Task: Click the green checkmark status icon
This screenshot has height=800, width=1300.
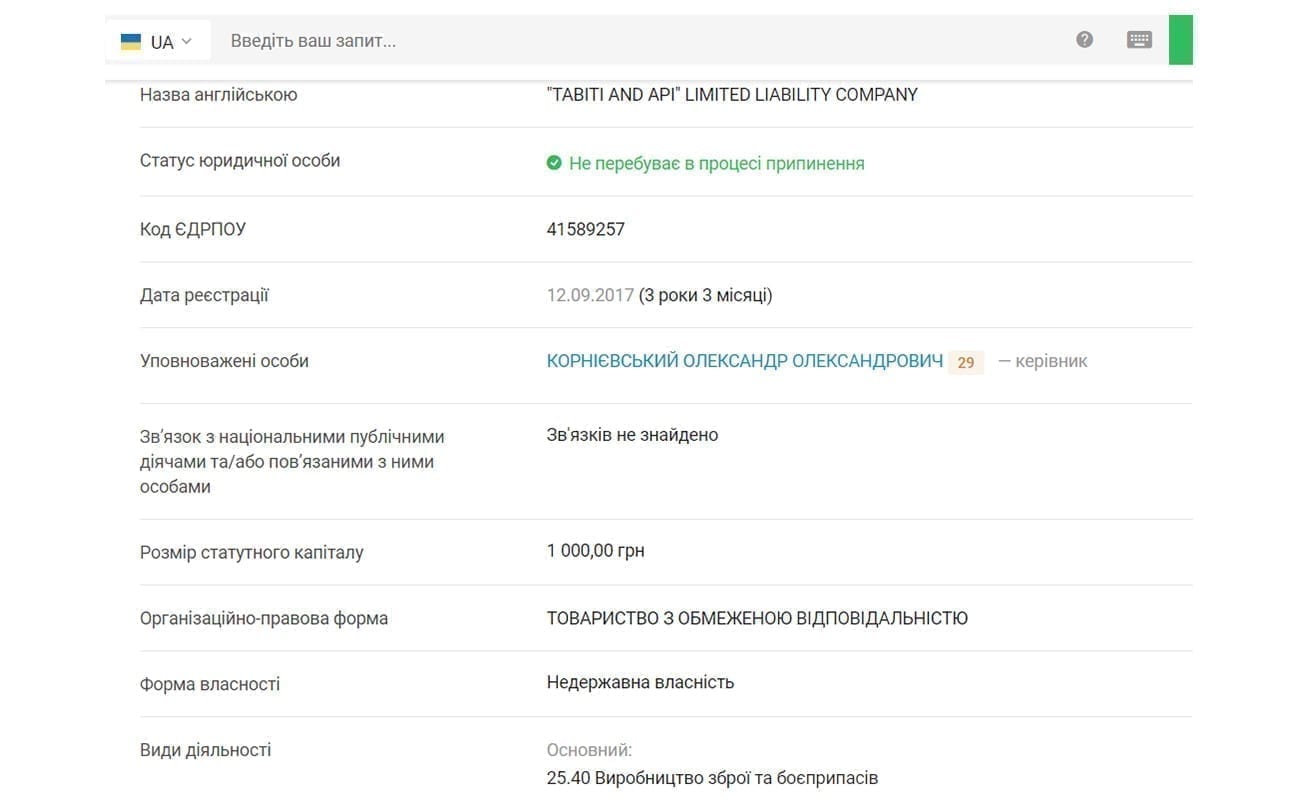Action: (x=554, y=163)
